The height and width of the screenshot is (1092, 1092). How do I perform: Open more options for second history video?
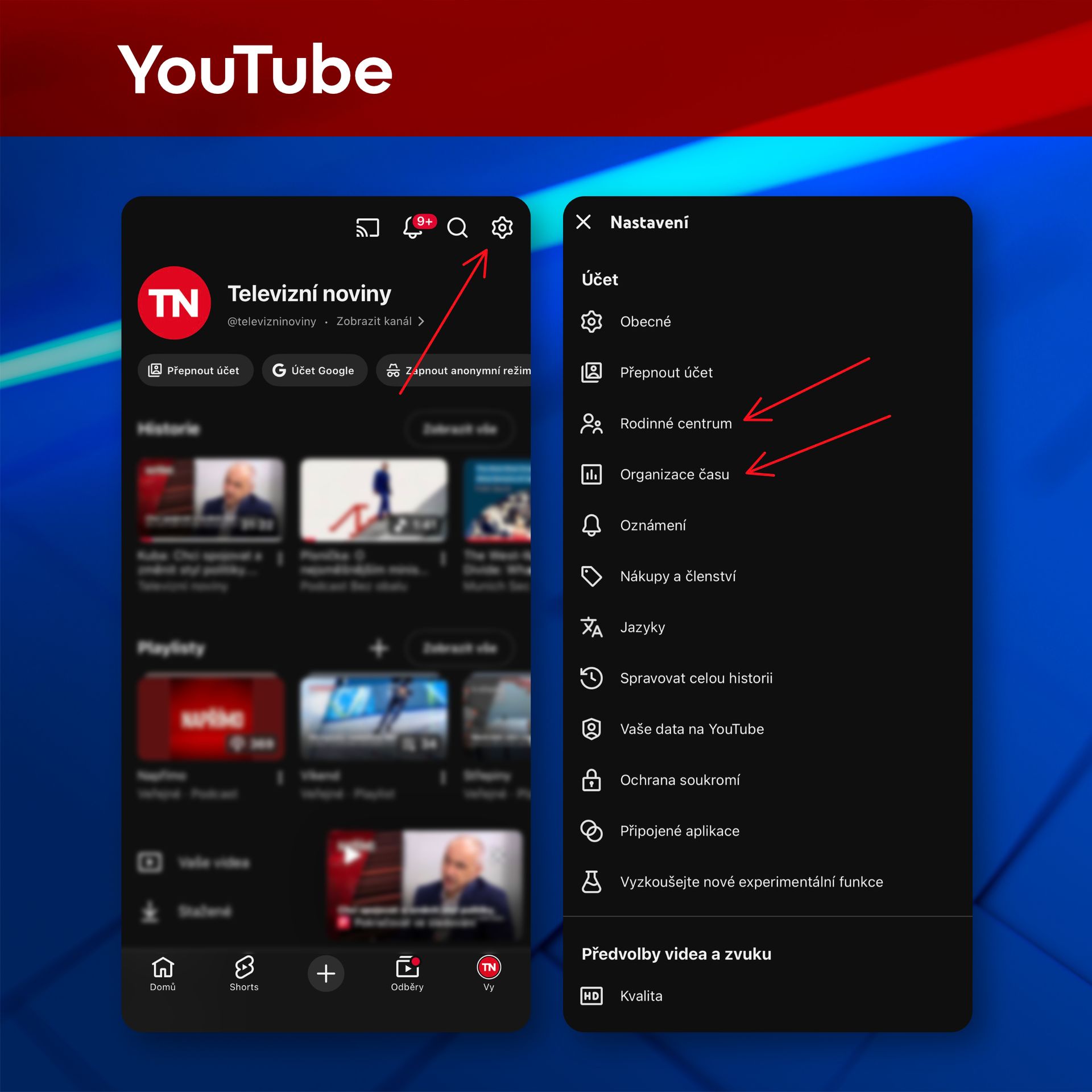442,559
